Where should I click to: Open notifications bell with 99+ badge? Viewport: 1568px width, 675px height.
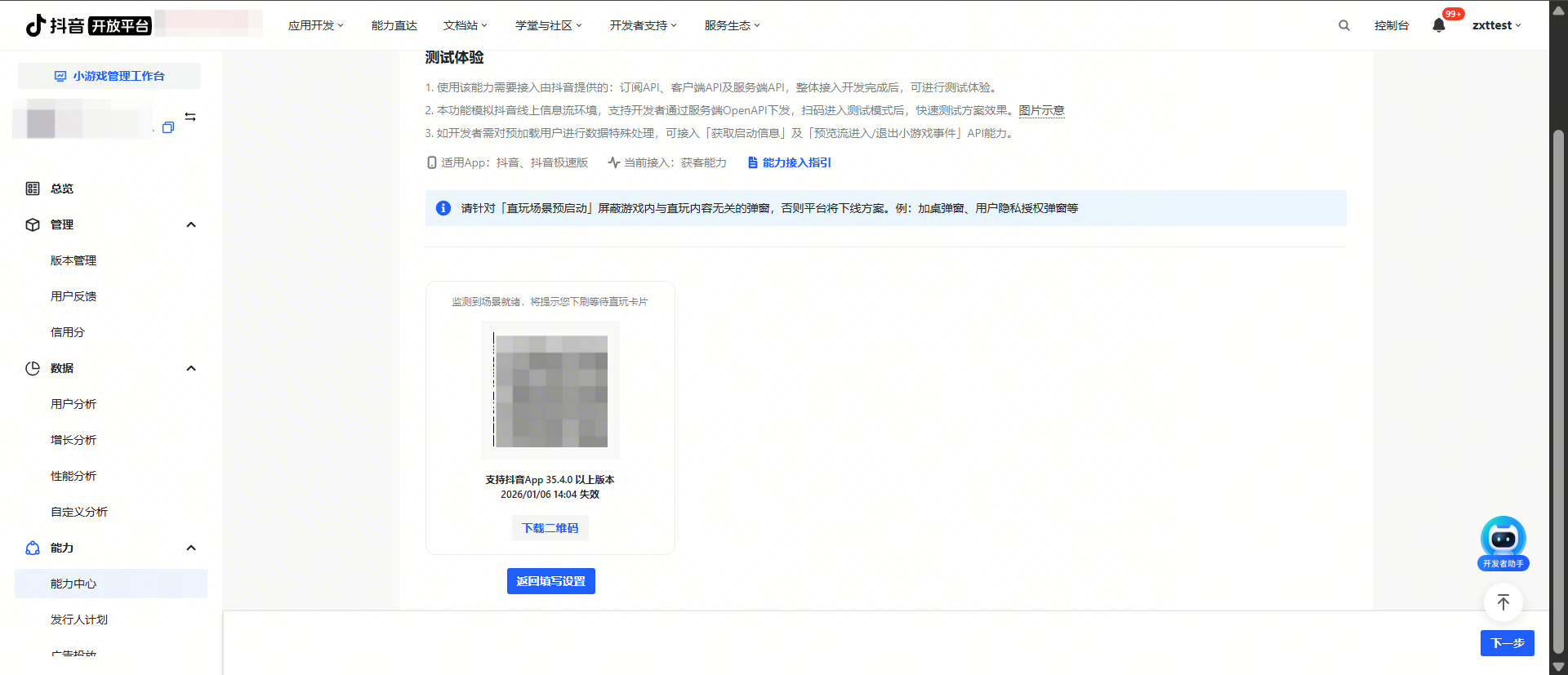[1439, 25]
